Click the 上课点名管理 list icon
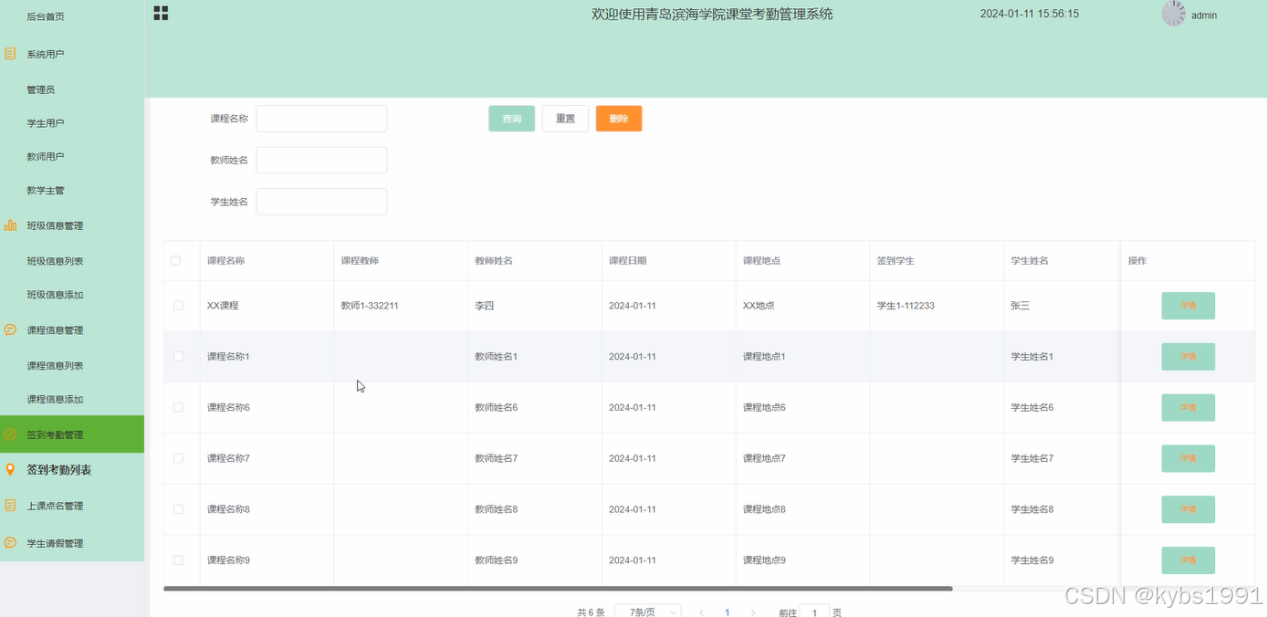The height and width of the screenshot is (617, 1267). click(10, 506)
